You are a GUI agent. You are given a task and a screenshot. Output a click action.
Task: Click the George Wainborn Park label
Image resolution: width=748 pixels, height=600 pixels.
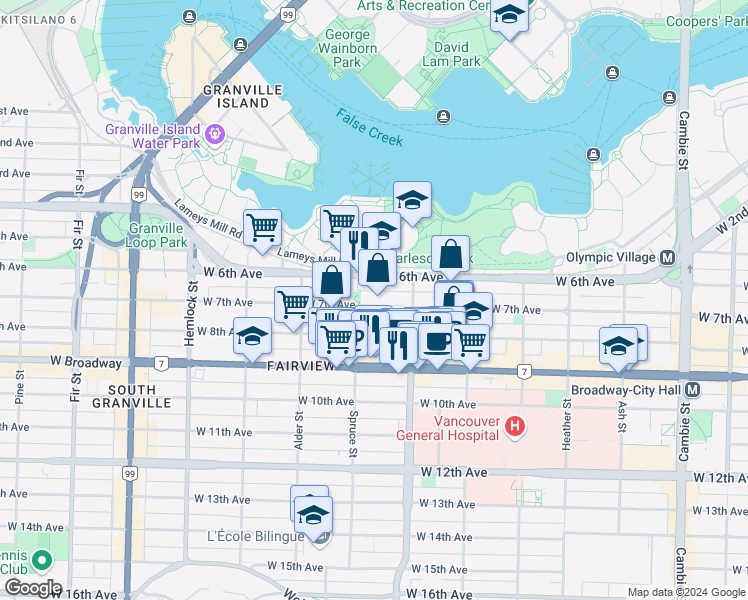coord(347,48)
